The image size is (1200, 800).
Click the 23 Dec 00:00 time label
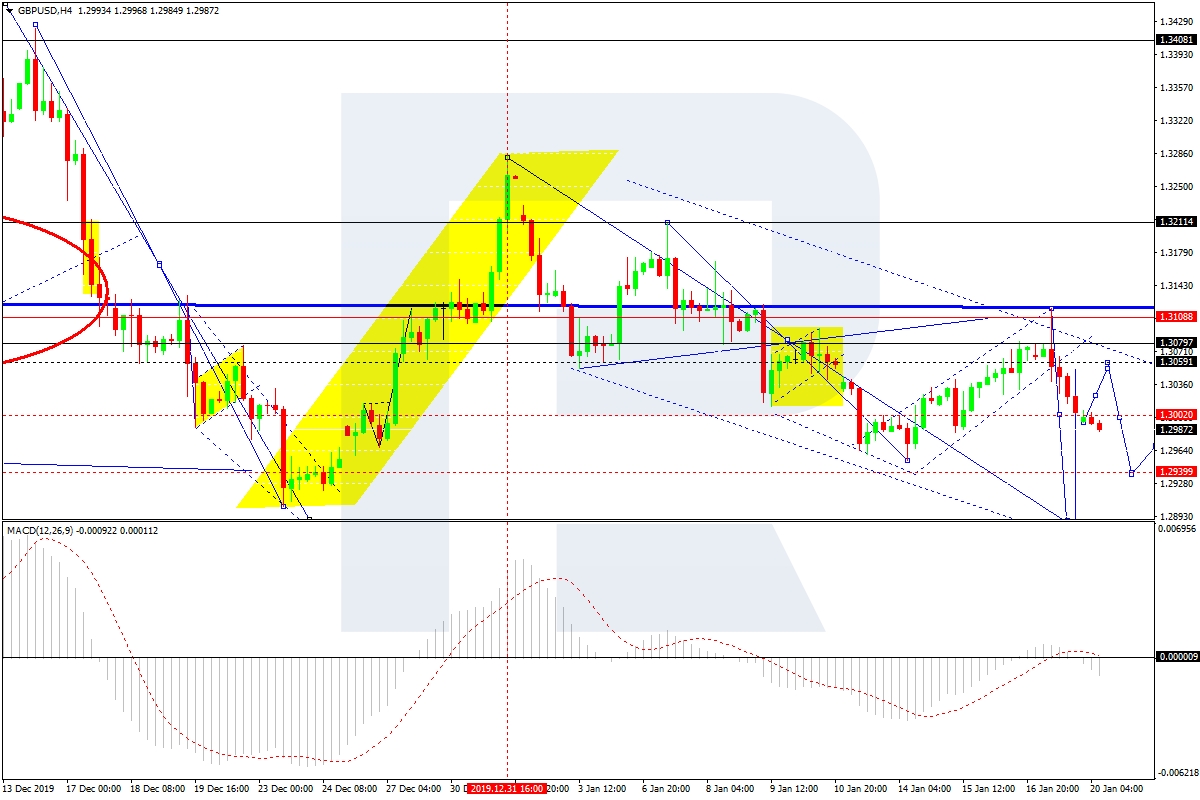point(285,789)
